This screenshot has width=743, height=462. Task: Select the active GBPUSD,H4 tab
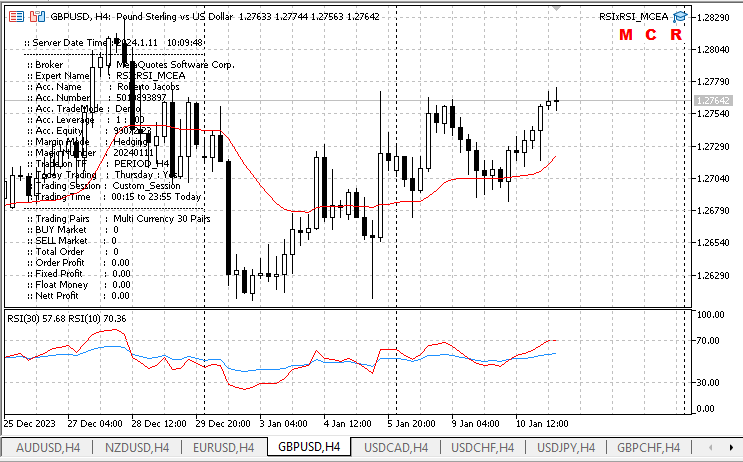click(x=310, y=447)
